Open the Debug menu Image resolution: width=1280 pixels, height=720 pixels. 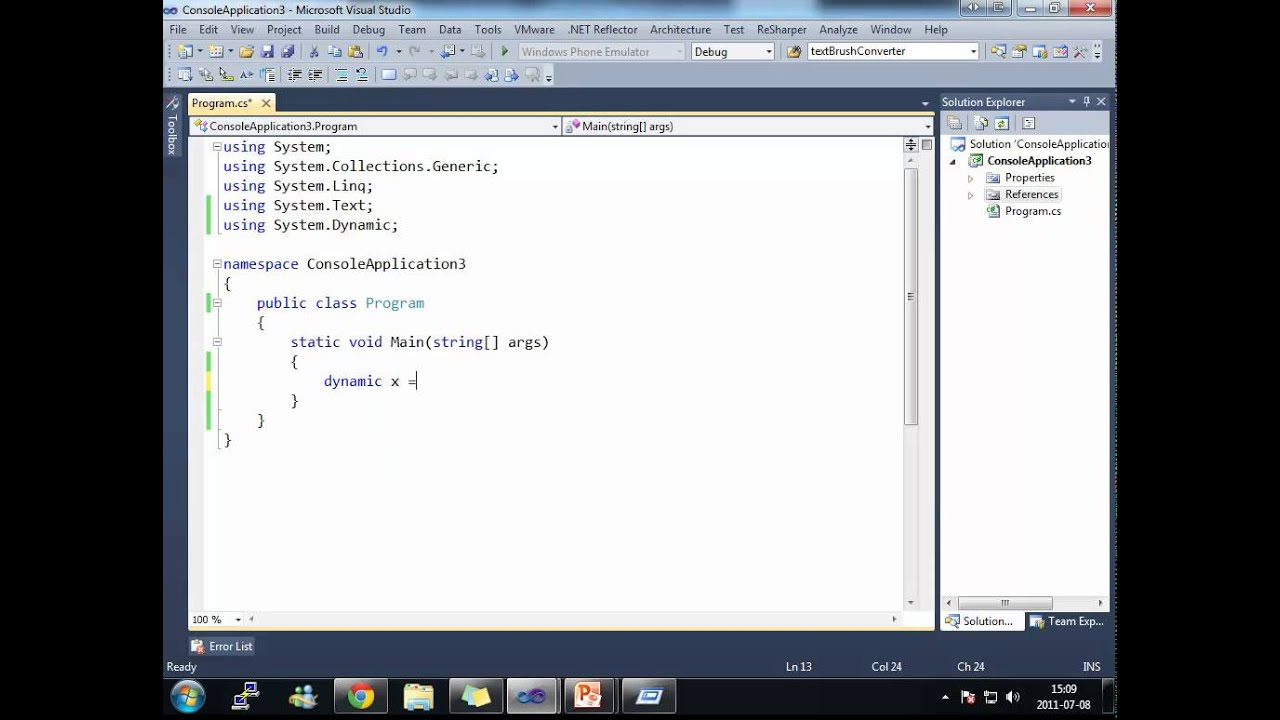tap(368, 30)
